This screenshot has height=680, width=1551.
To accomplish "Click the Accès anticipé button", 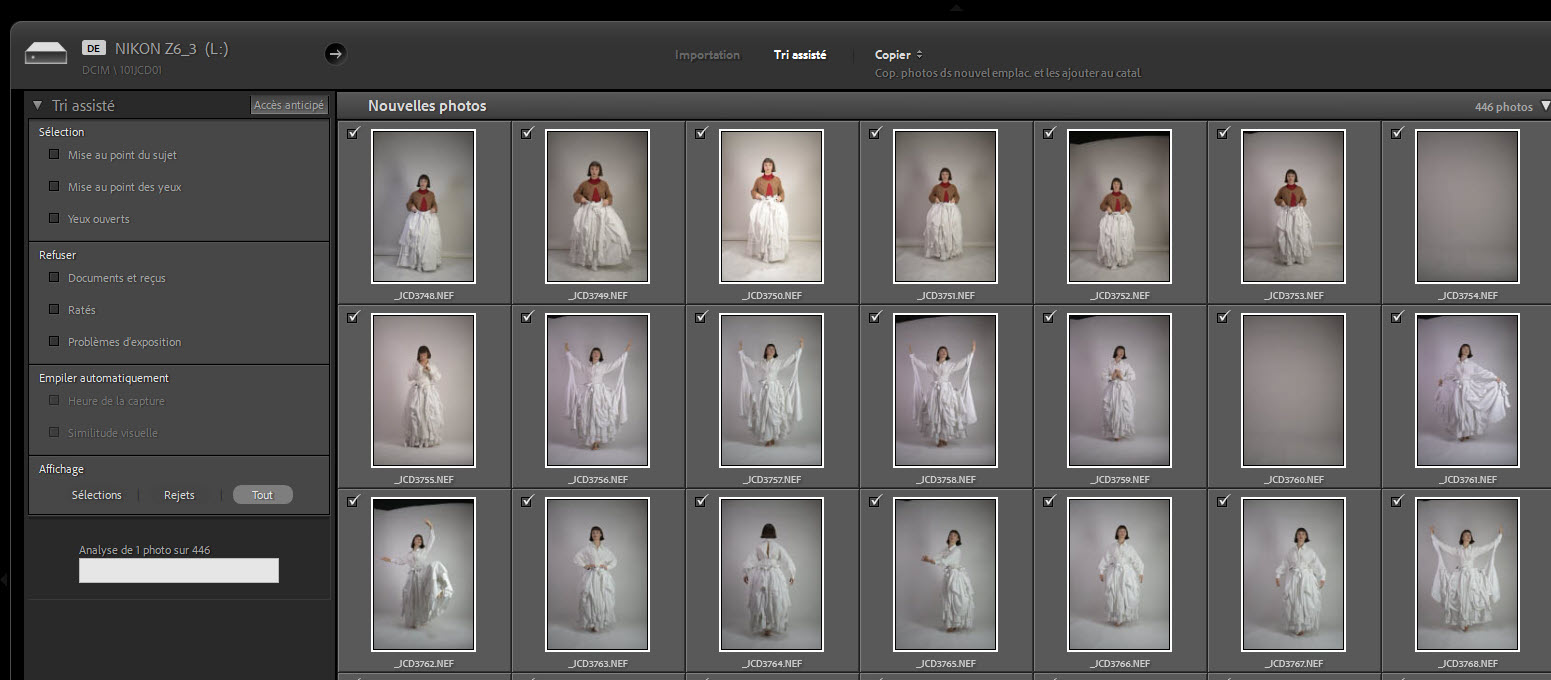I will pyautogui.click(x=288, y=105).
